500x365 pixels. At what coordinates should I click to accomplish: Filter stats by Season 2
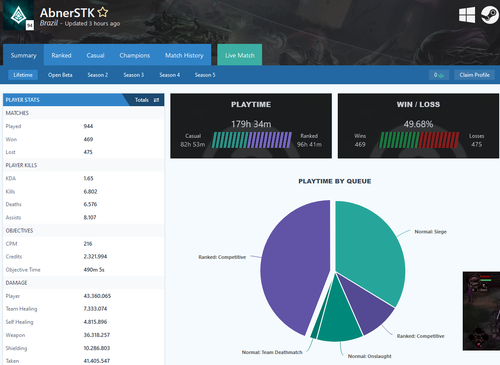pos(98,75)
